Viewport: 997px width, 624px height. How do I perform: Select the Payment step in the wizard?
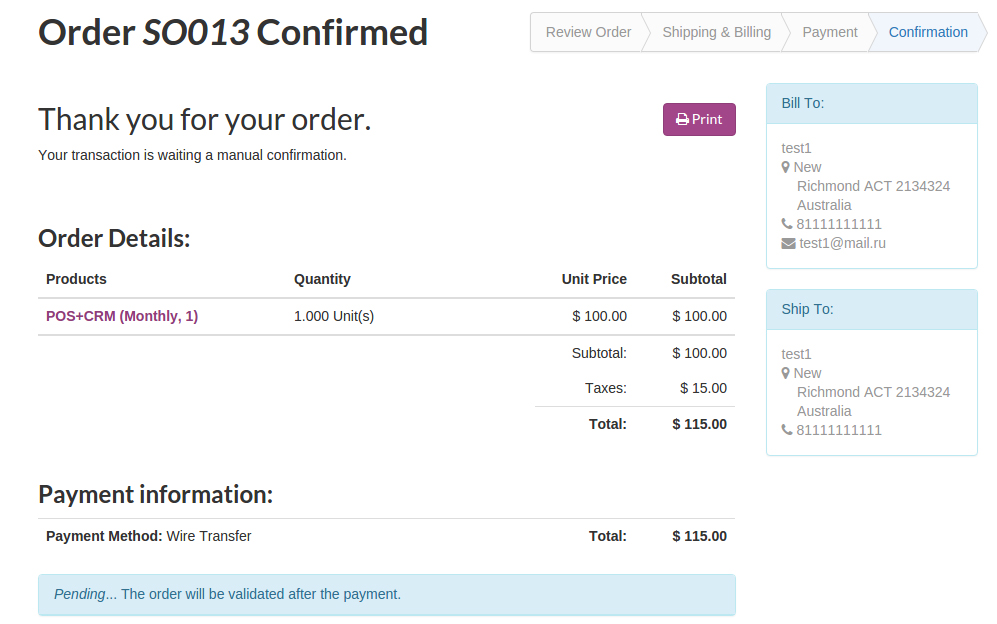[829, 32]
